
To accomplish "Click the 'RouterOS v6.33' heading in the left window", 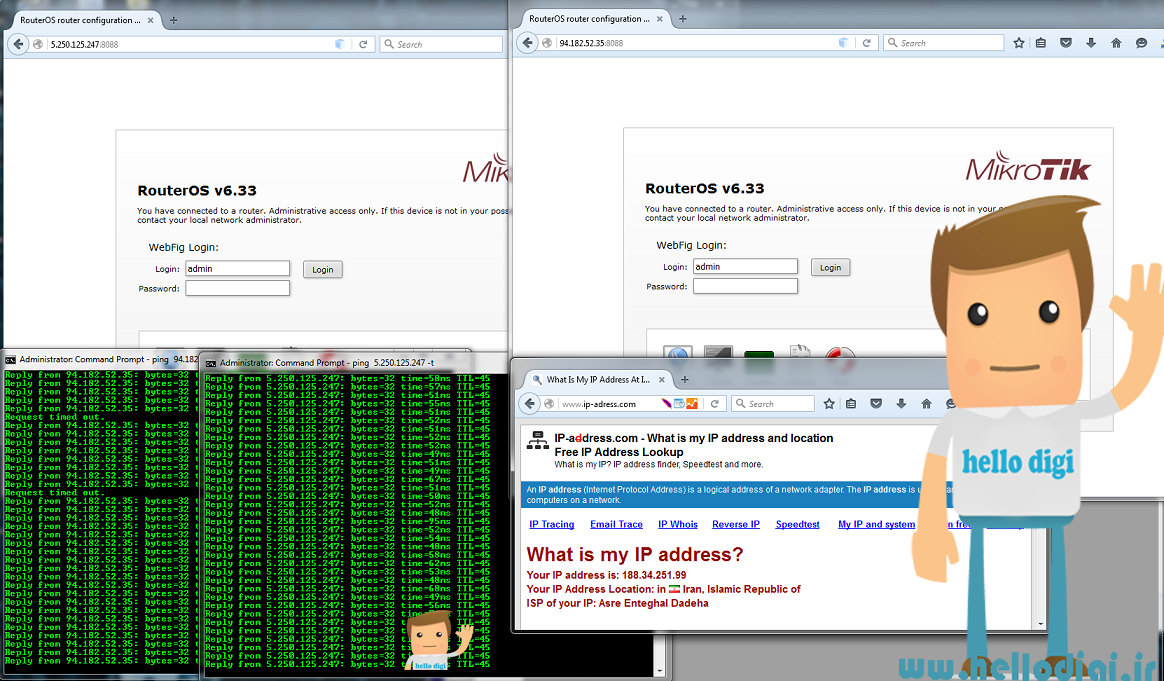I will tap(197, 191).
